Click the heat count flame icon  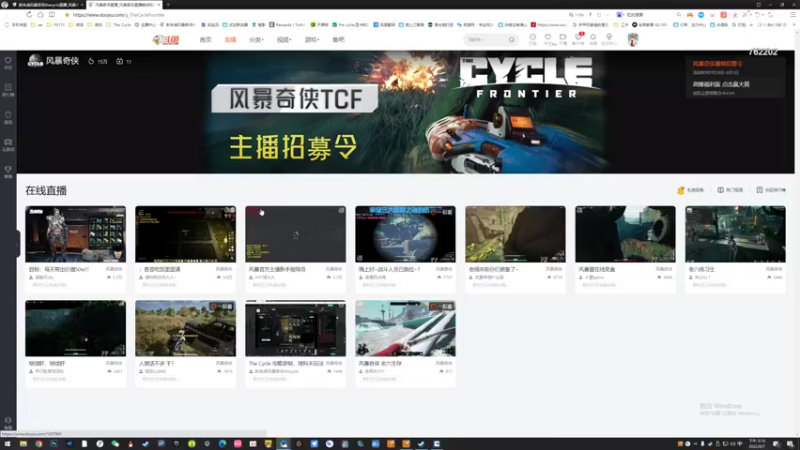[x=91, y=61]
